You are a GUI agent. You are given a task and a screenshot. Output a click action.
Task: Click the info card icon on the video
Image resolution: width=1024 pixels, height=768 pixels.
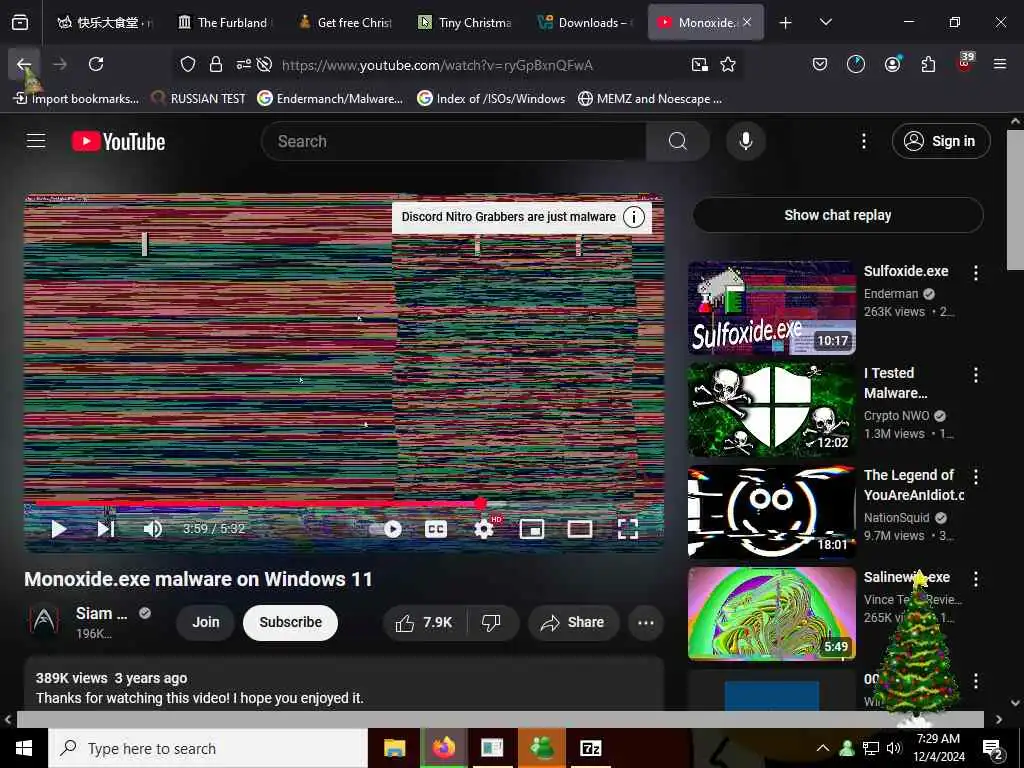pyautogui.click(x=633, y=217)
